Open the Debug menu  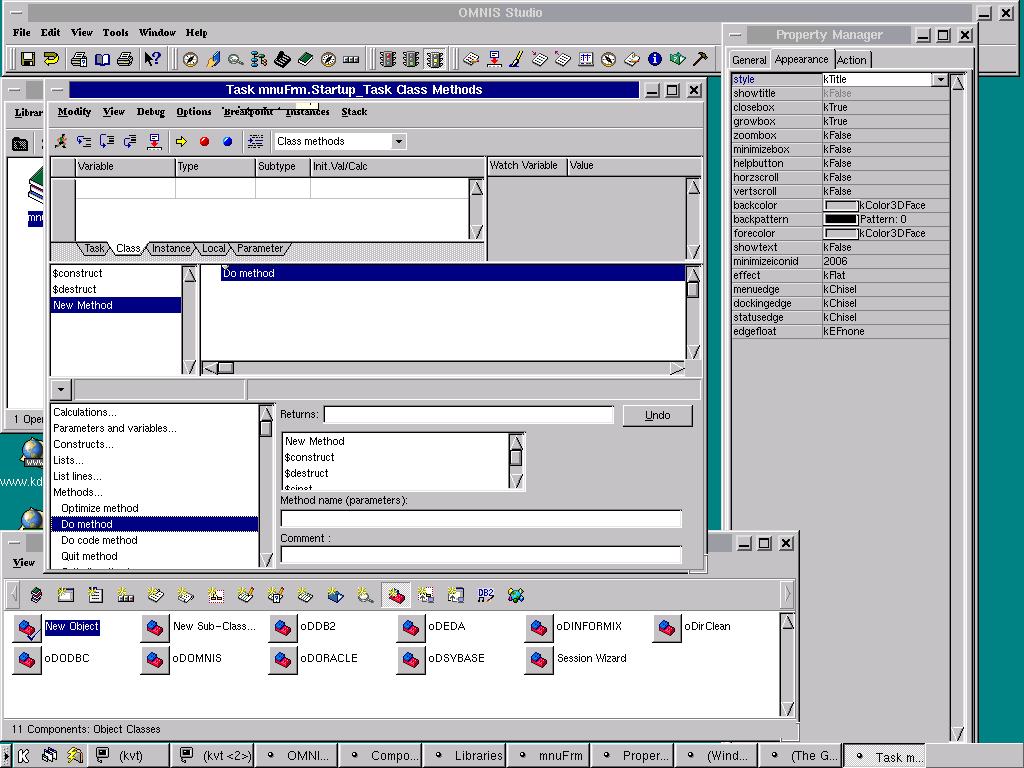click(x=150, y=112)
